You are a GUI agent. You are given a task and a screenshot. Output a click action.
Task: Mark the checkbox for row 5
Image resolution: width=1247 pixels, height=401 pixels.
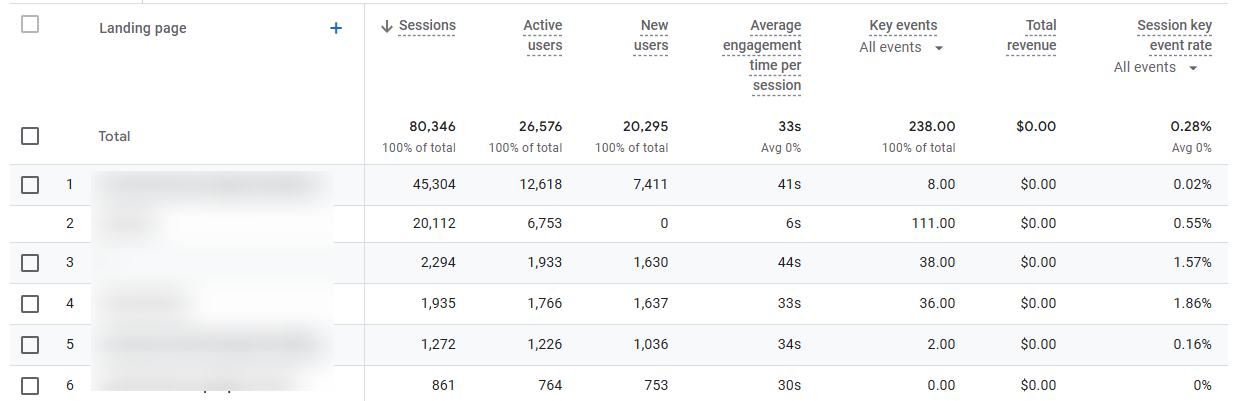(x=30, y=345)
